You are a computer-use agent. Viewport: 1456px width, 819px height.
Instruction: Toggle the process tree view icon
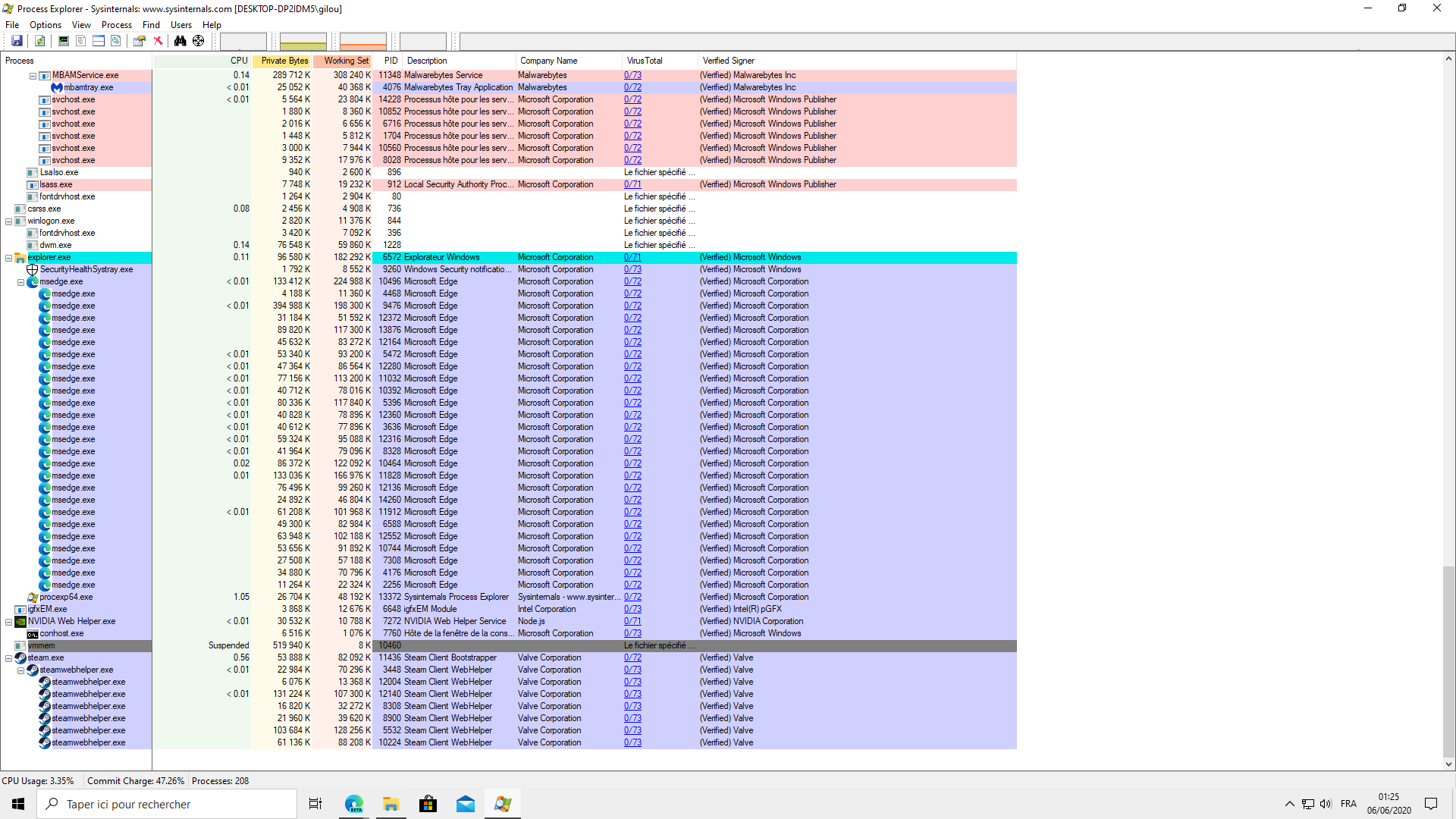tap(80, 41)
